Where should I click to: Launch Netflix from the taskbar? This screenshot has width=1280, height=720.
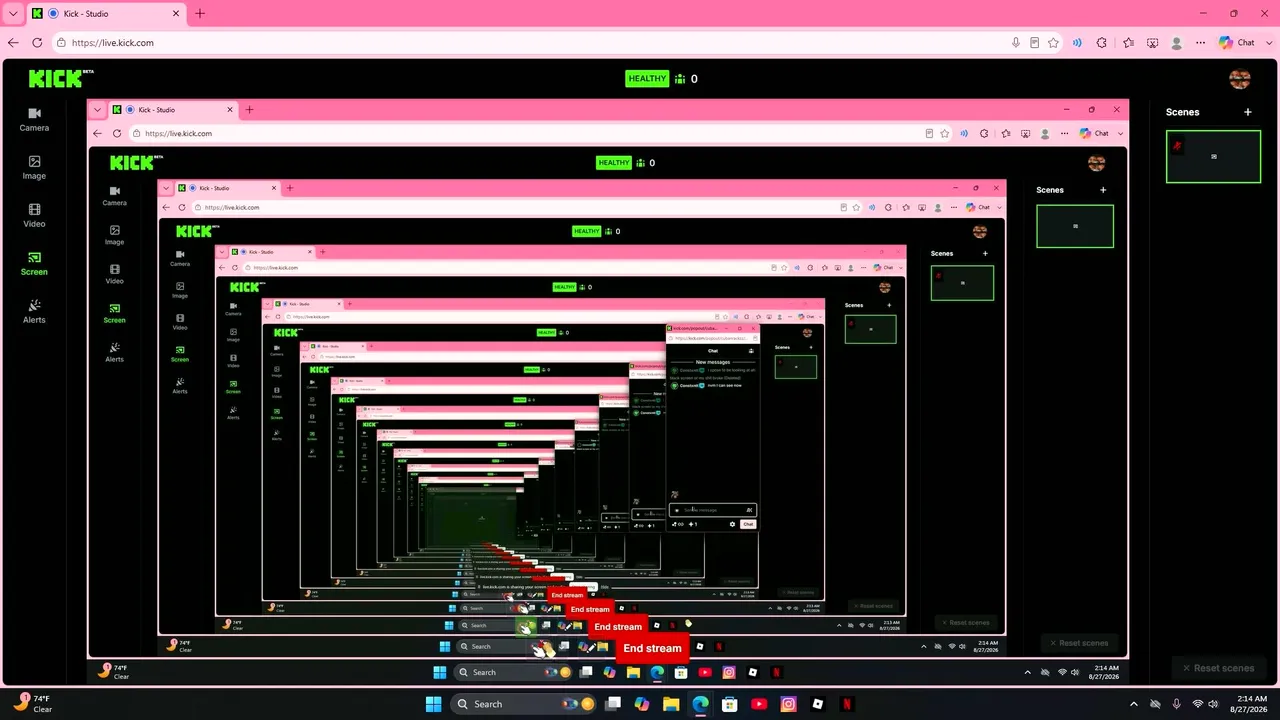click(847, 704)
